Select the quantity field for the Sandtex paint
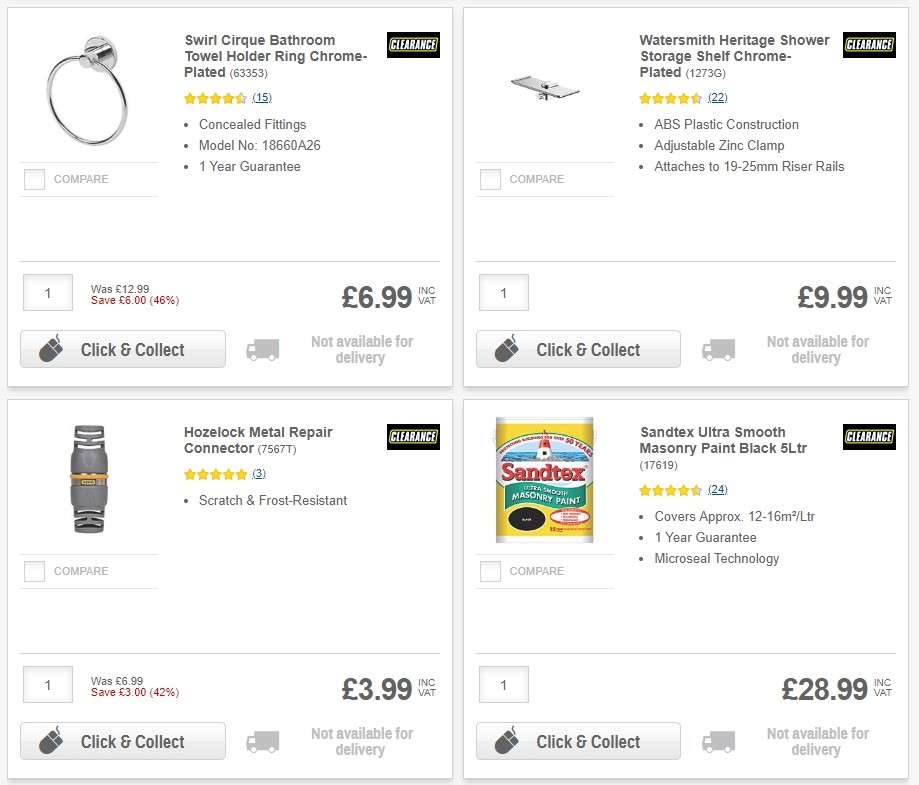 tap(503, 685)
